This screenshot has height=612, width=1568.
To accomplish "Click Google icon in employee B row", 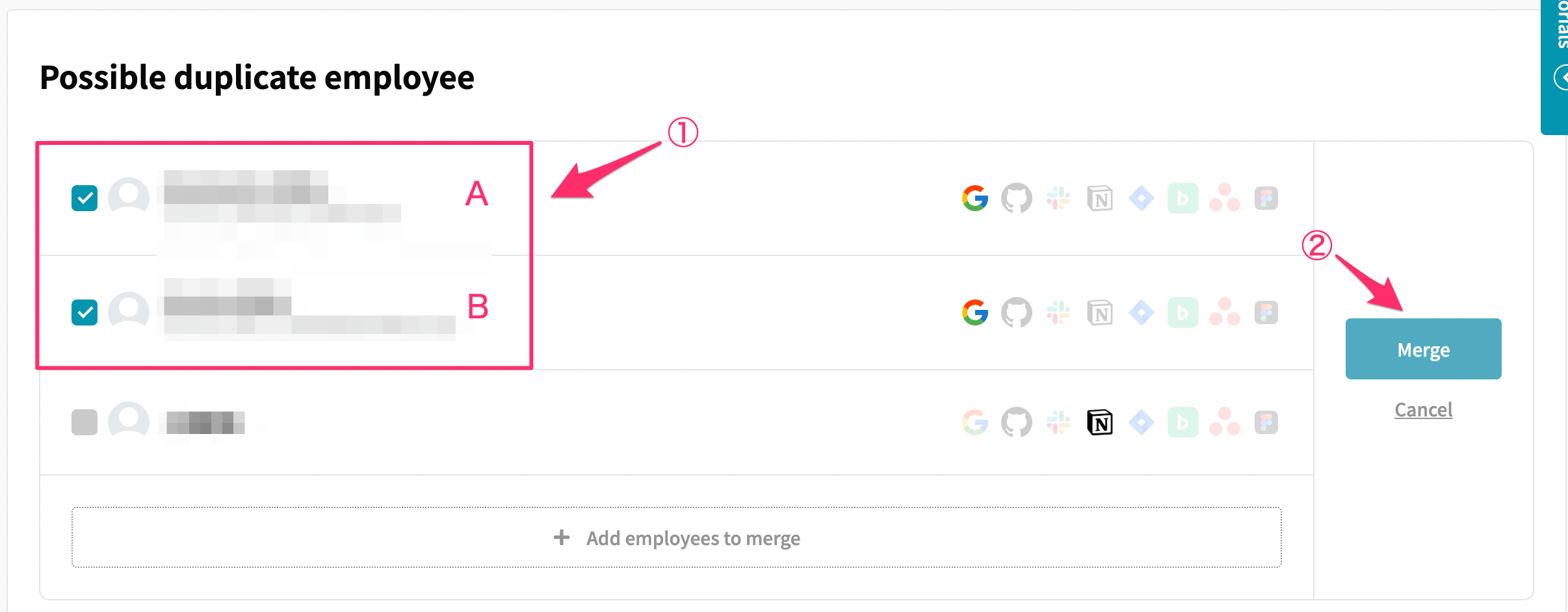I will tap(975, 312).
